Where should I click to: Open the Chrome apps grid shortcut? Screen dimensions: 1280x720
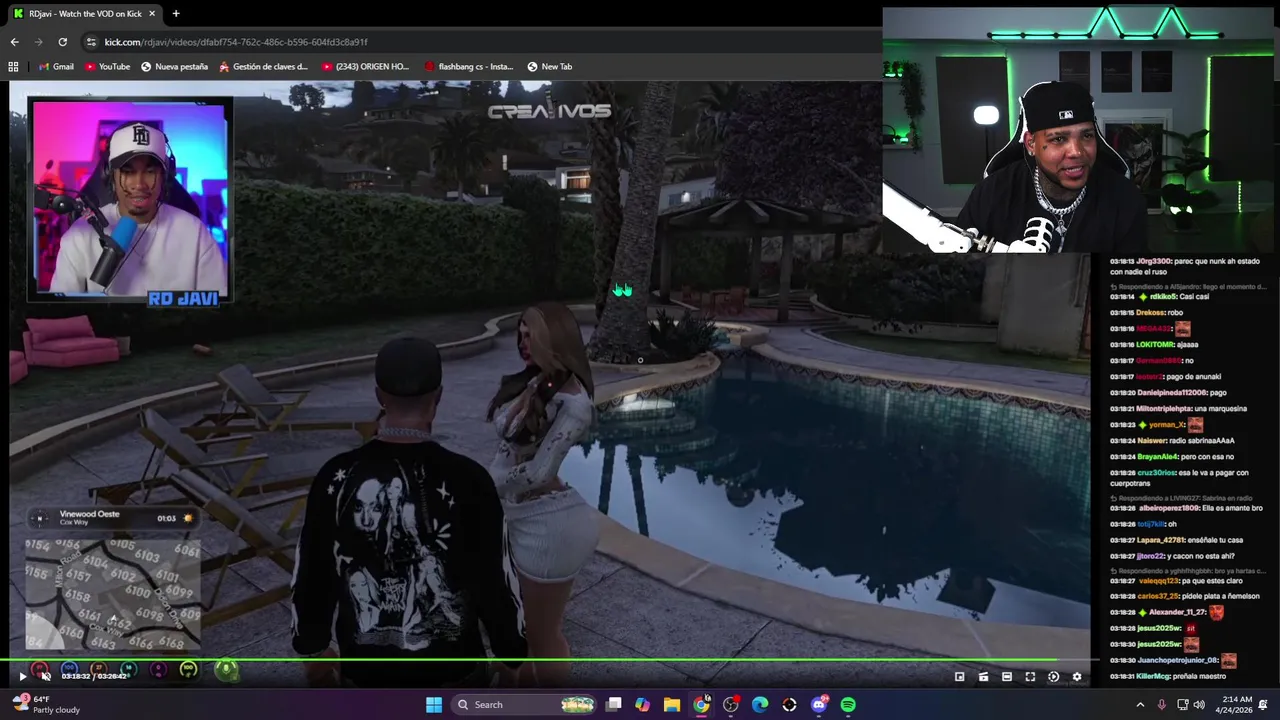tap(13, 67)
